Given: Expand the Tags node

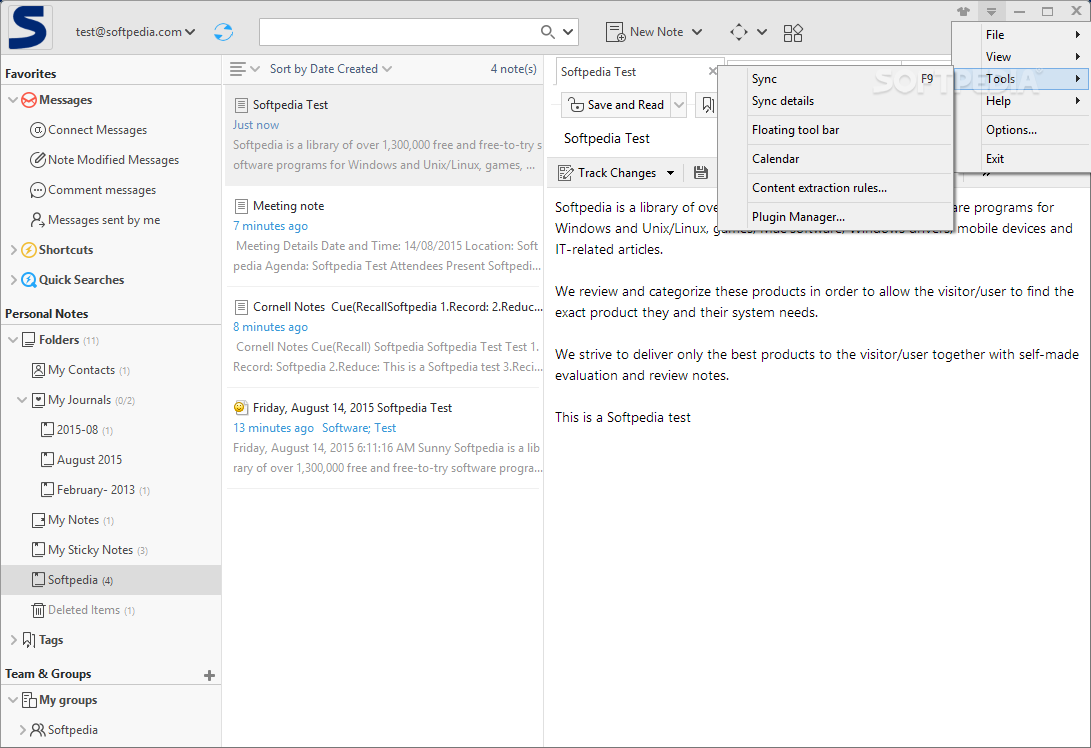Looking at the screenshot, I should pyautogui.click(x=13, y=640).
